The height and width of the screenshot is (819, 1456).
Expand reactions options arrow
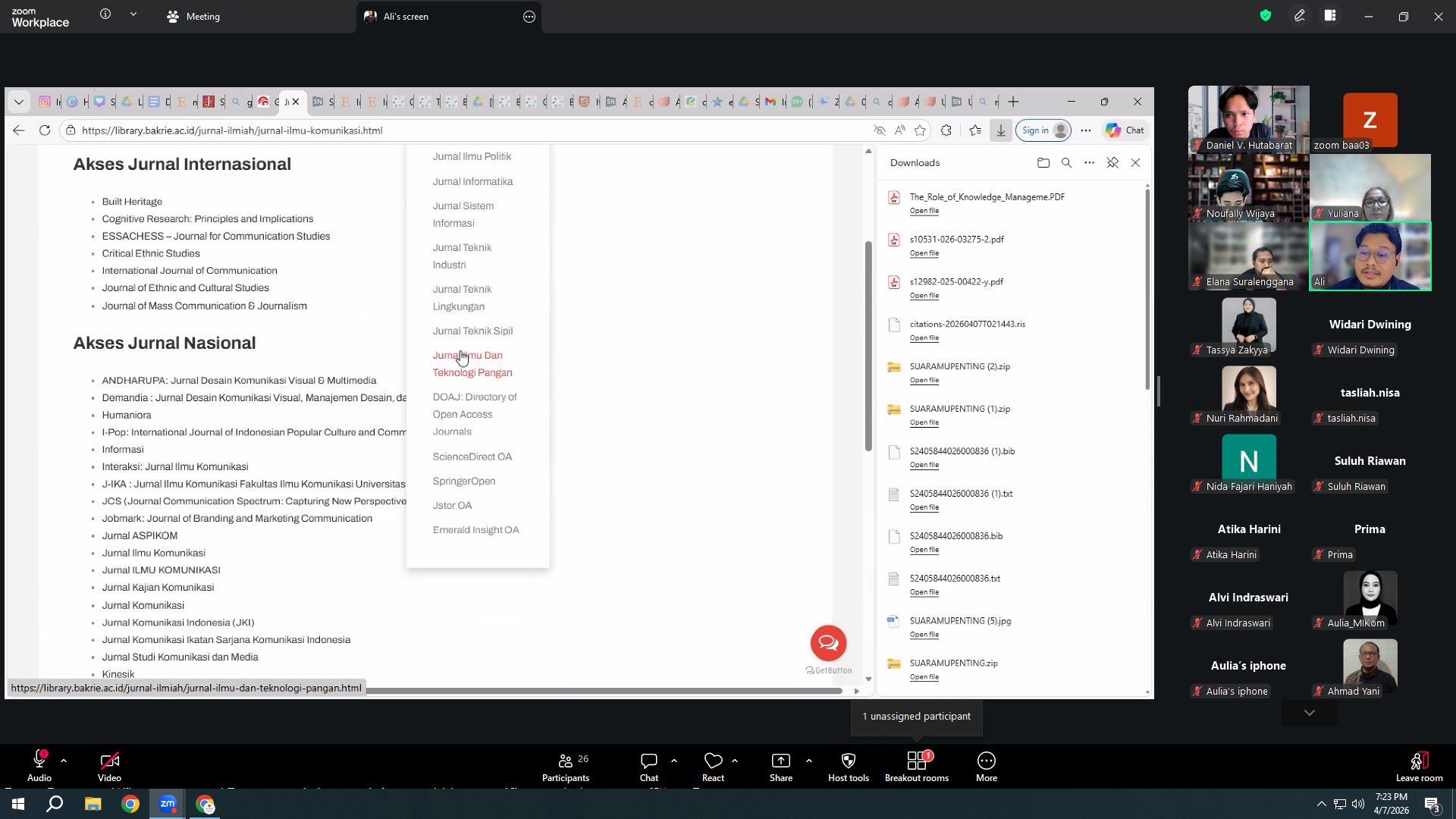[735, 760]
